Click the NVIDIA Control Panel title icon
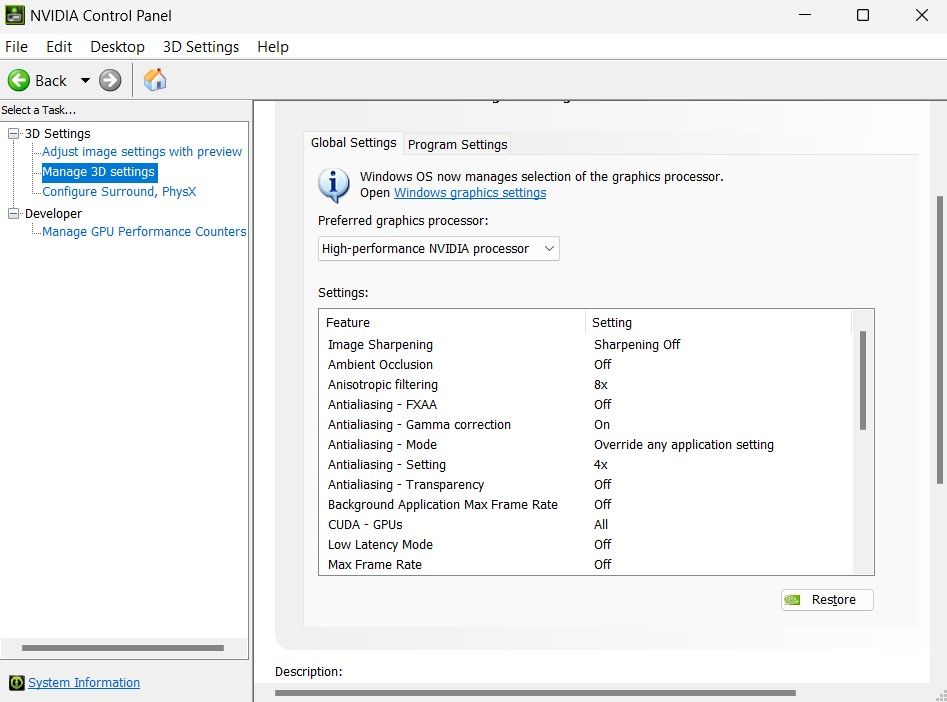The height and width of the screenshot is (702, 947). click(x=14, y=15)
